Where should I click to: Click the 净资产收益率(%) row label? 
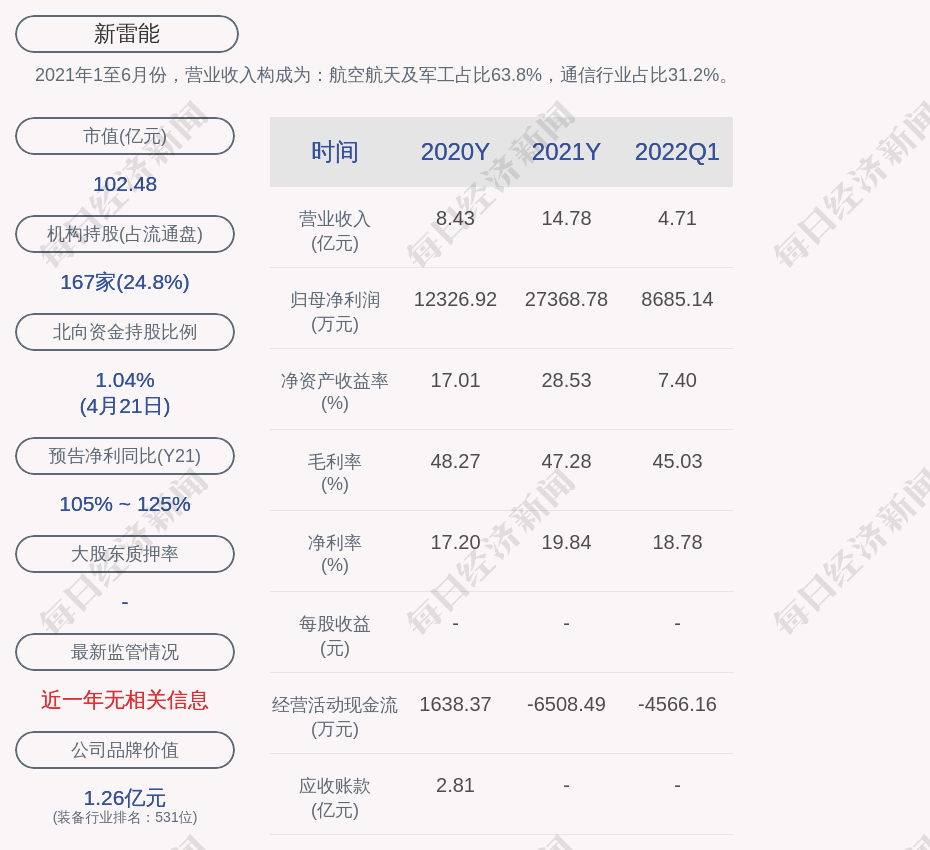(x=335, y=392)
